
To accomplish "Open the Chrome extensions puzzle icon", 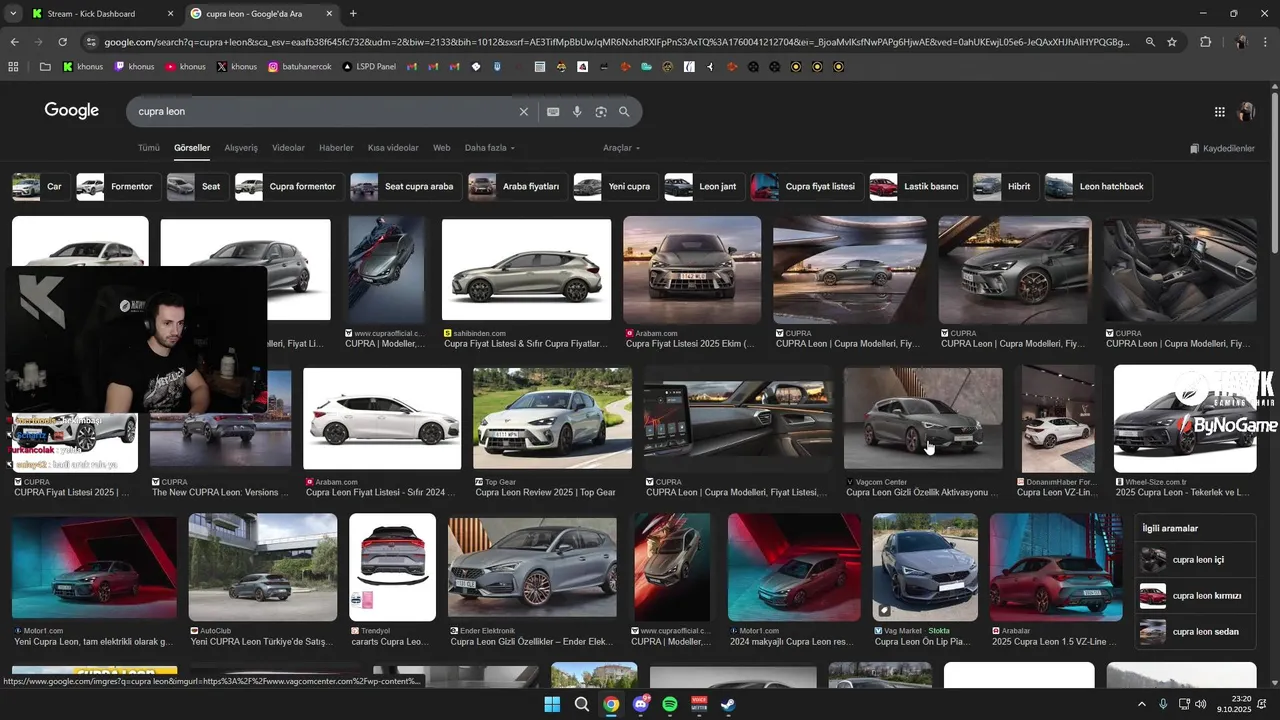I will [1205, 42].
